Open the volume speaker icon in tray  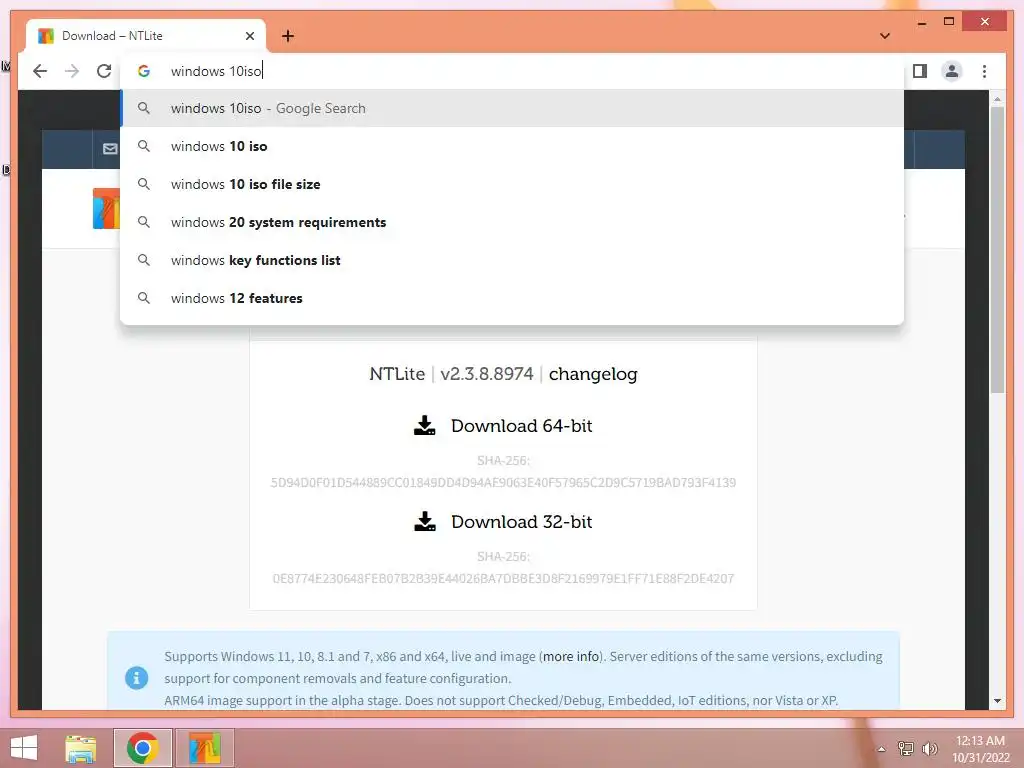(x=929, y=749)
